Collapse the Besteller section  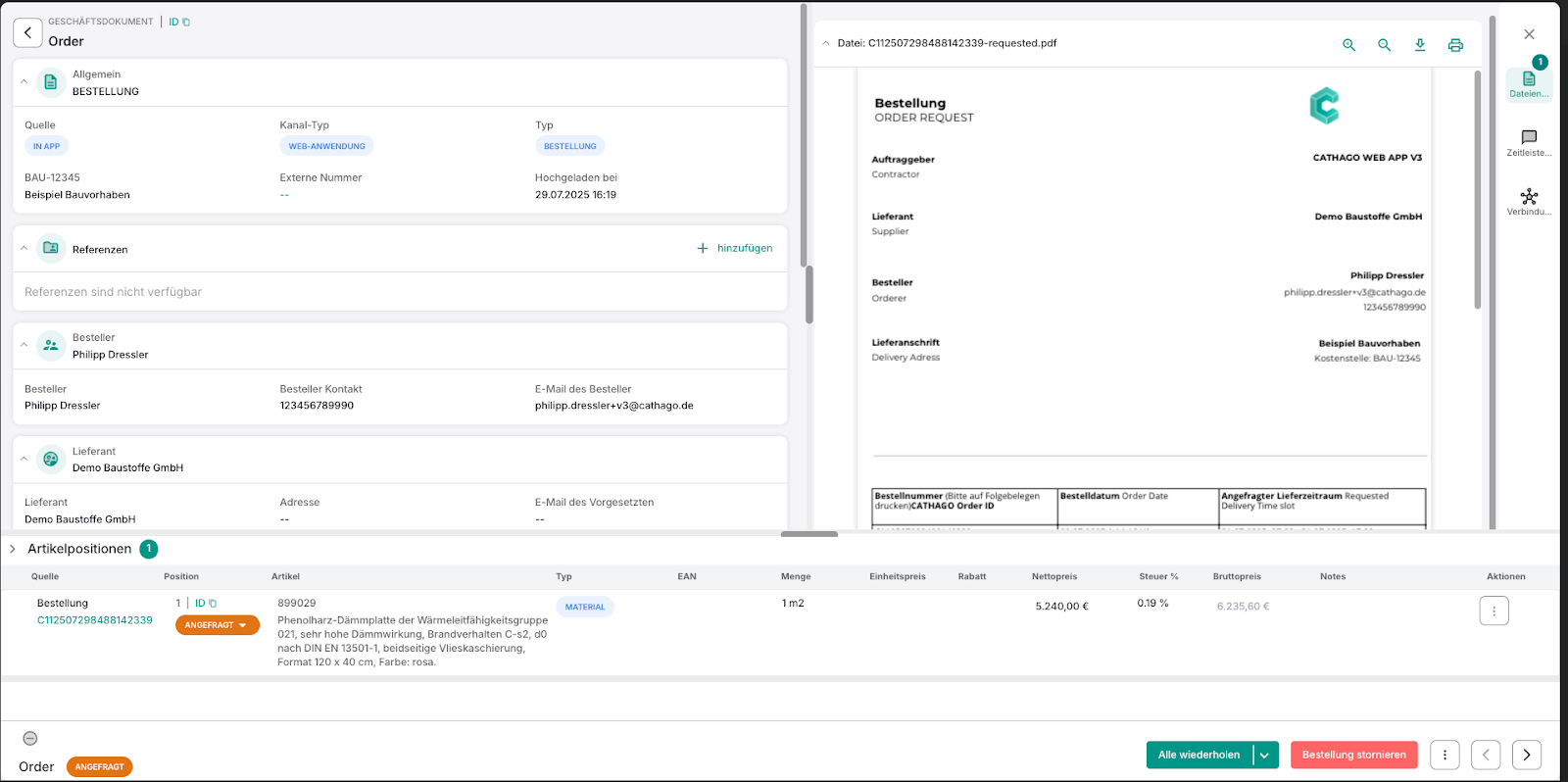24,345
